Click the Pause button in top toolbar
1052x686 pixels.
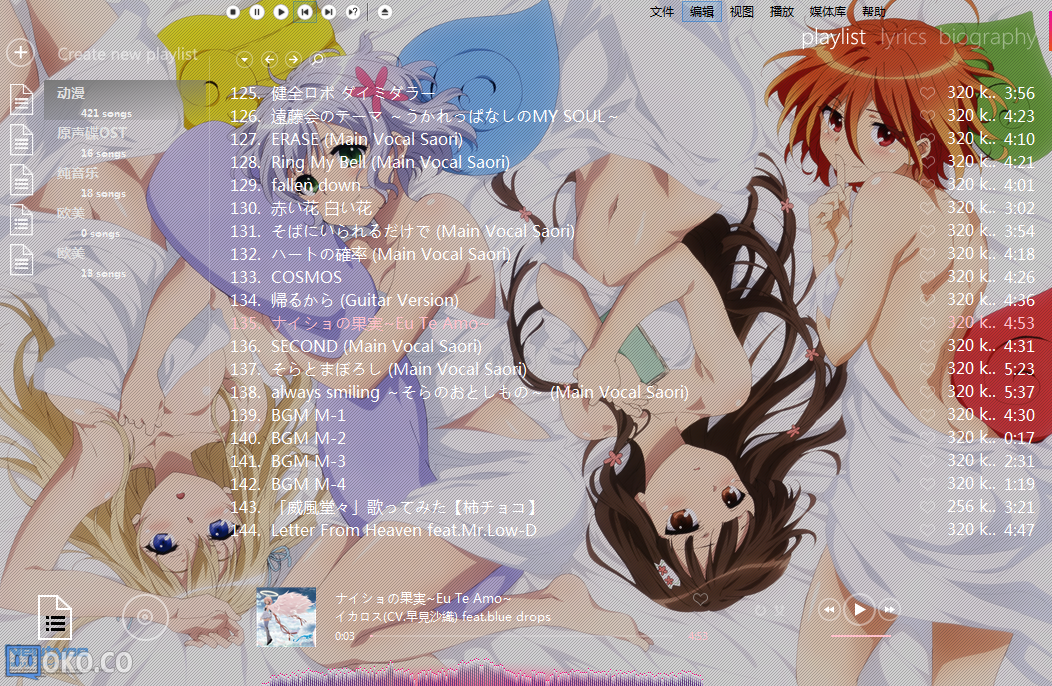(x=257, y=12)
